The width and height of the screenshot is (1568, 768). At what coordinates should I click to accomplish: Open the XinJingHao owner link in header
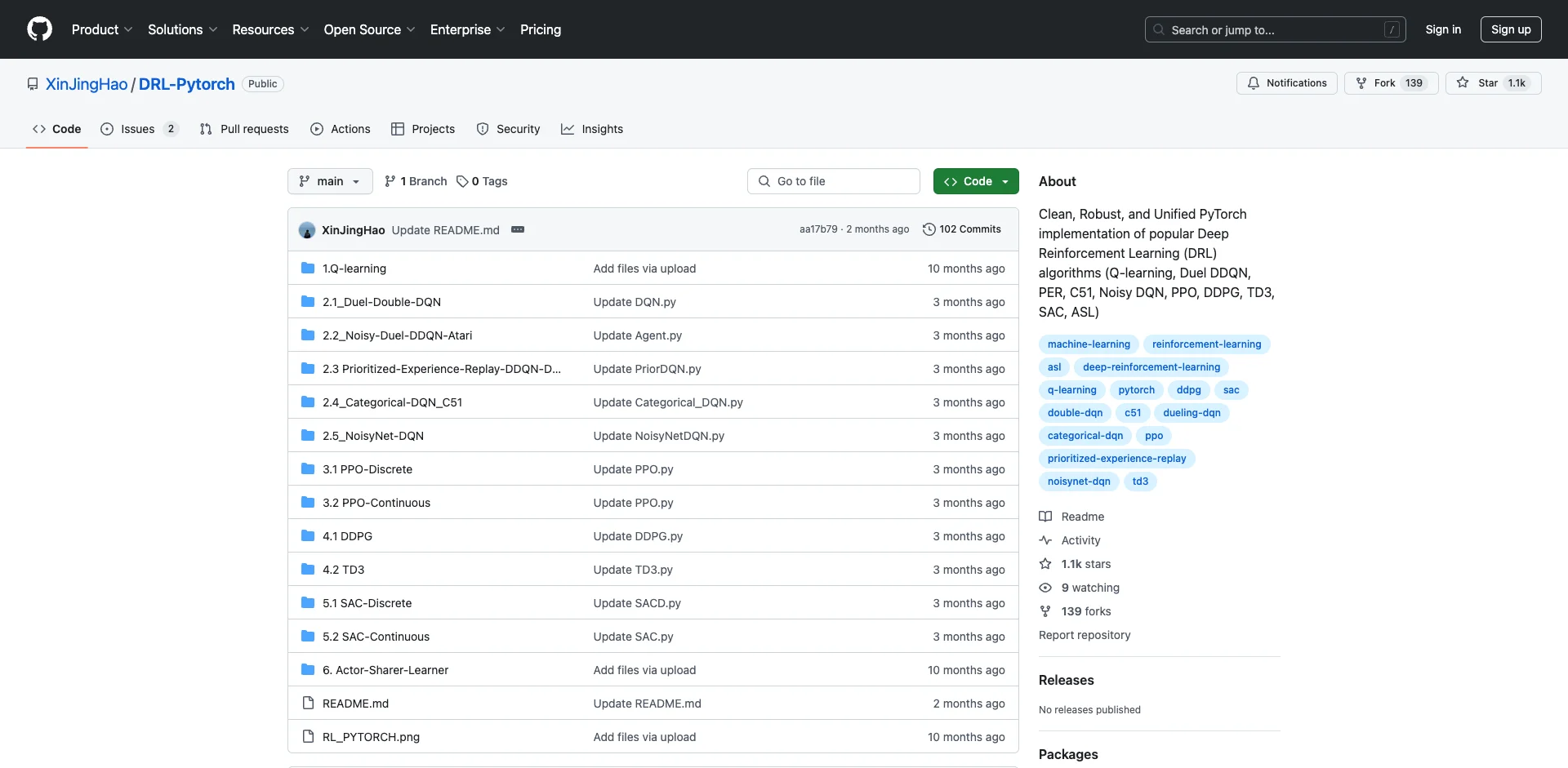point(87,84)
